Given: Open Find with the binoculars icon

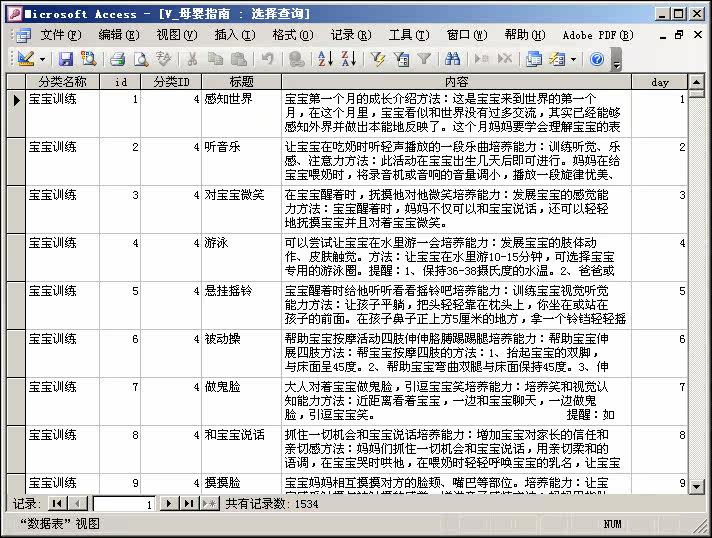Looking at the screenshot, I should [452, 59].
